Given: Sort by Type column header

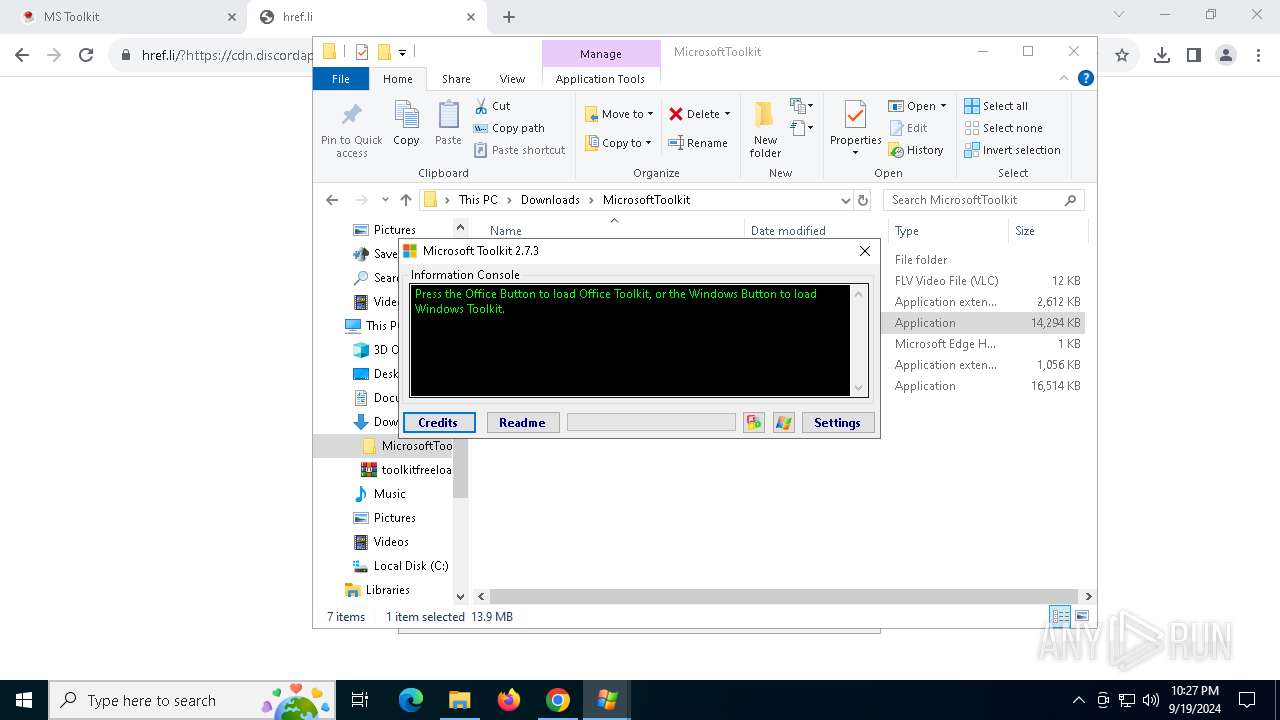Looking at the screenshot, I should tap(947, 231).
